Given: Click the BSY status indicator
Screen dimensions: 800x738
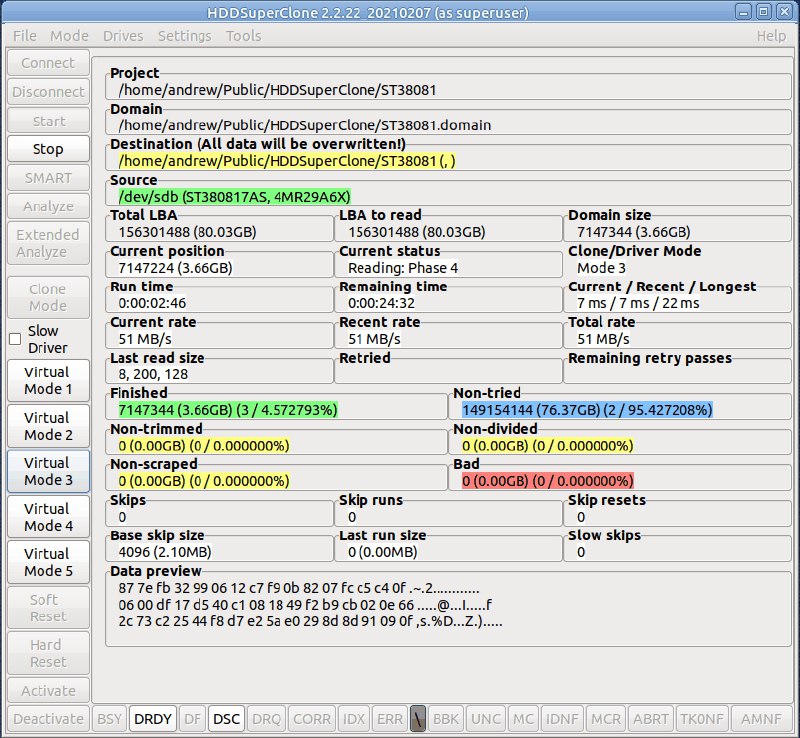Looking at the screenshot, I should (x=109, y=719).
